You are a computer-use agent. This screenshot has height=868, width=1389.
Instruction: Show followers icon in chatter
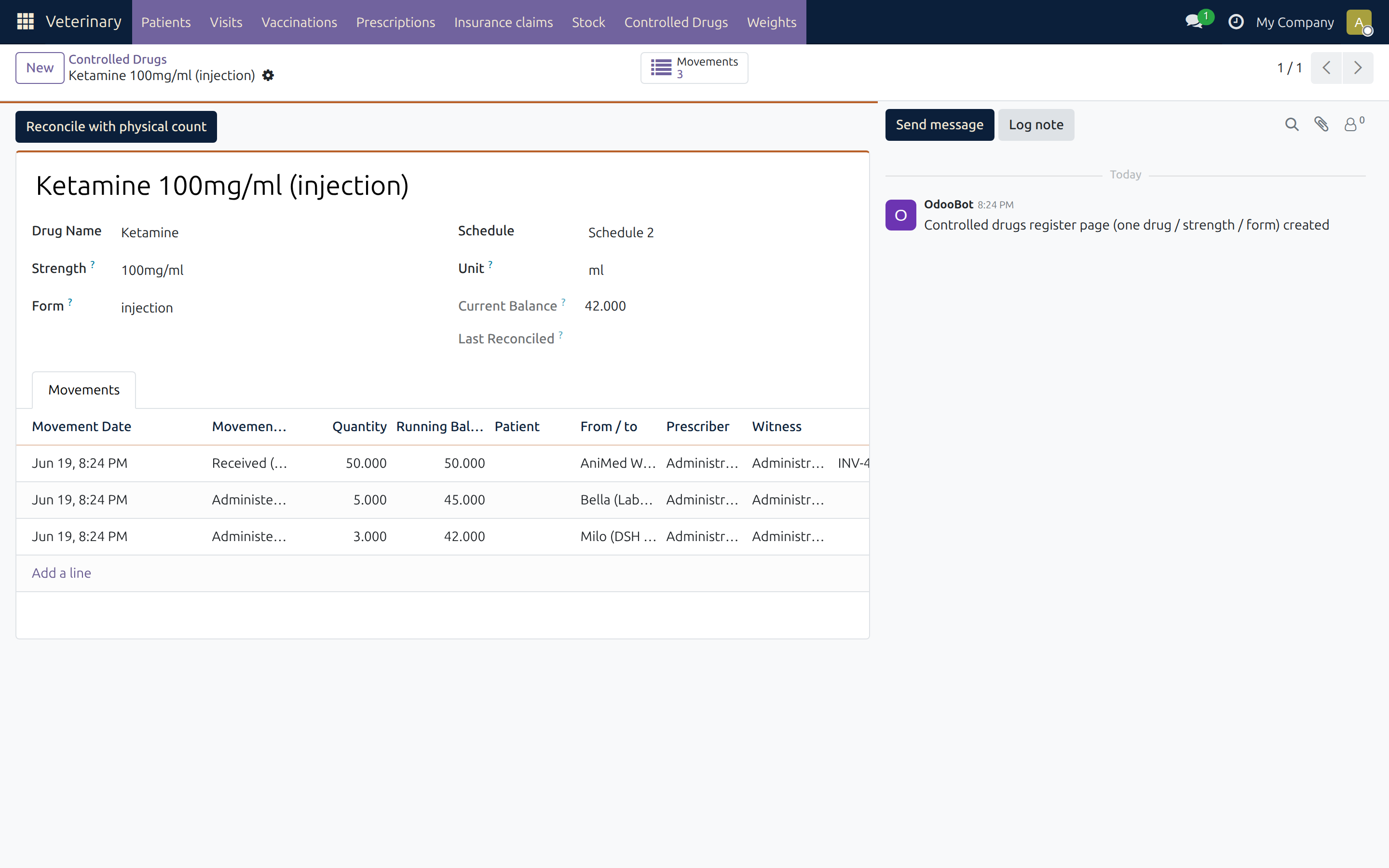(1353, 124)
